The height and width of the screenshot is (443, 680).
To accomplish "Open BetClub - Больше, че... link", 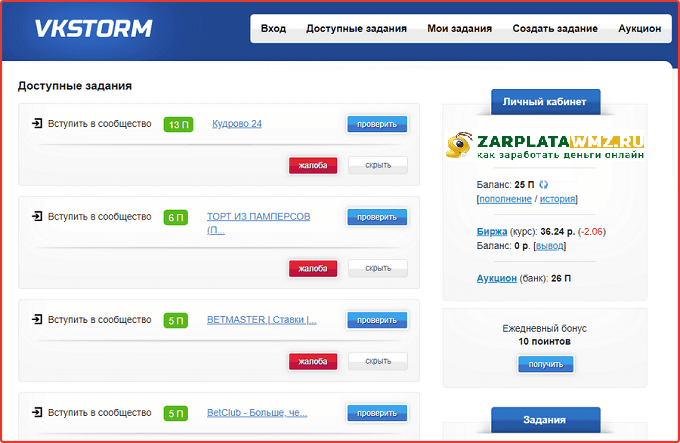I will coord(257,412).
